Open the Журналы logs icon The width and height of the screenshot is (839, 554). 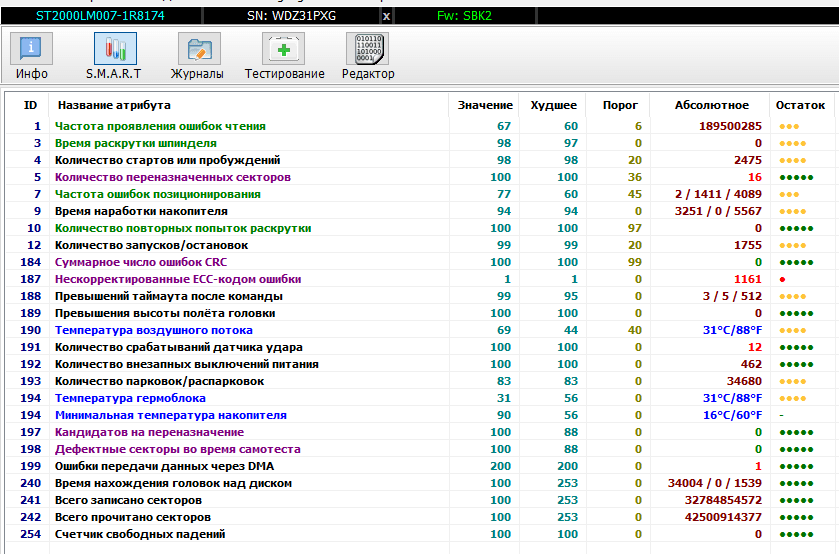[x=200, y=50]
